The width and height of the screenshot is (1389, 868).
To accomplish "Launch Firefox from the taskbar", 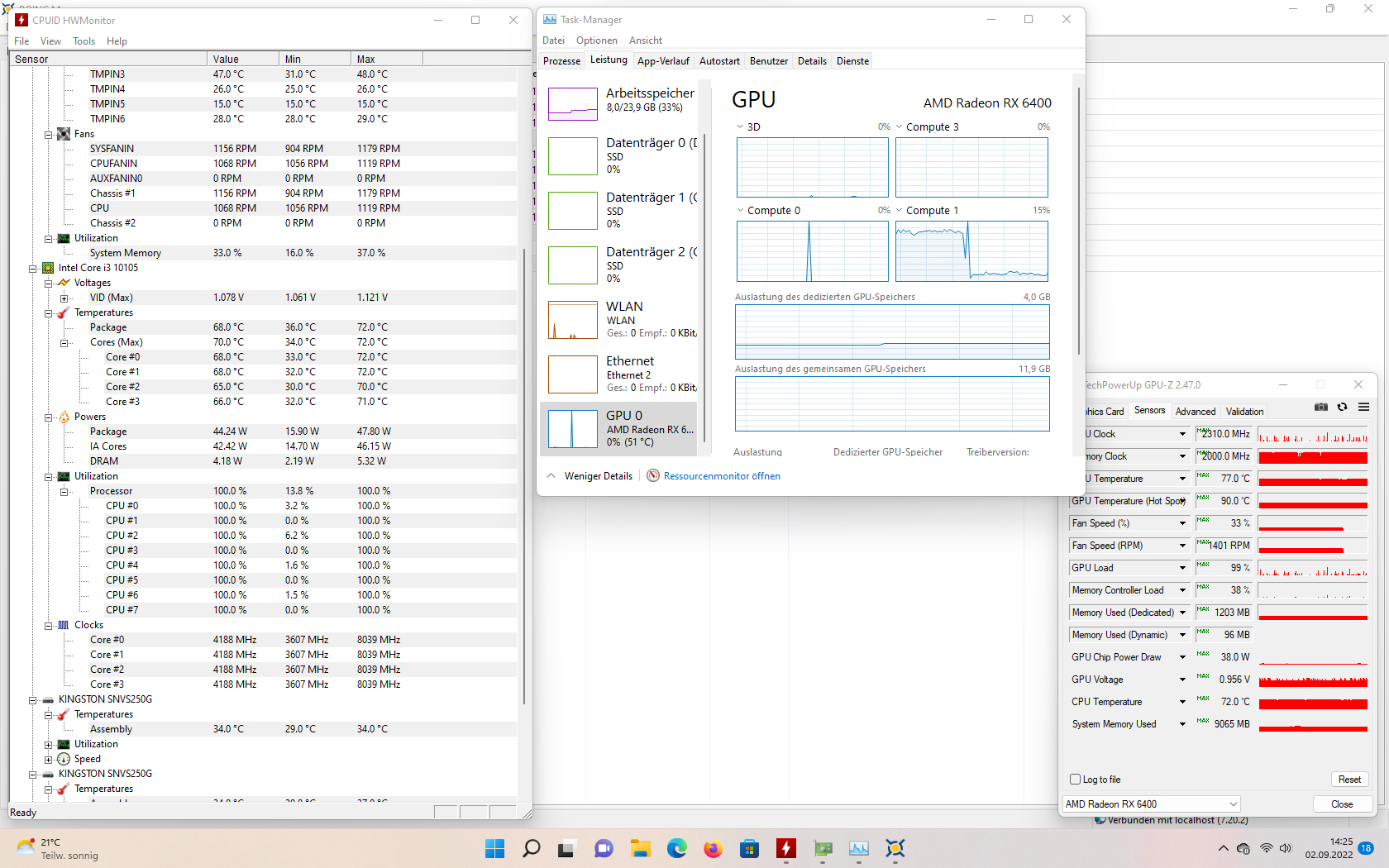I will pos(713,848).
